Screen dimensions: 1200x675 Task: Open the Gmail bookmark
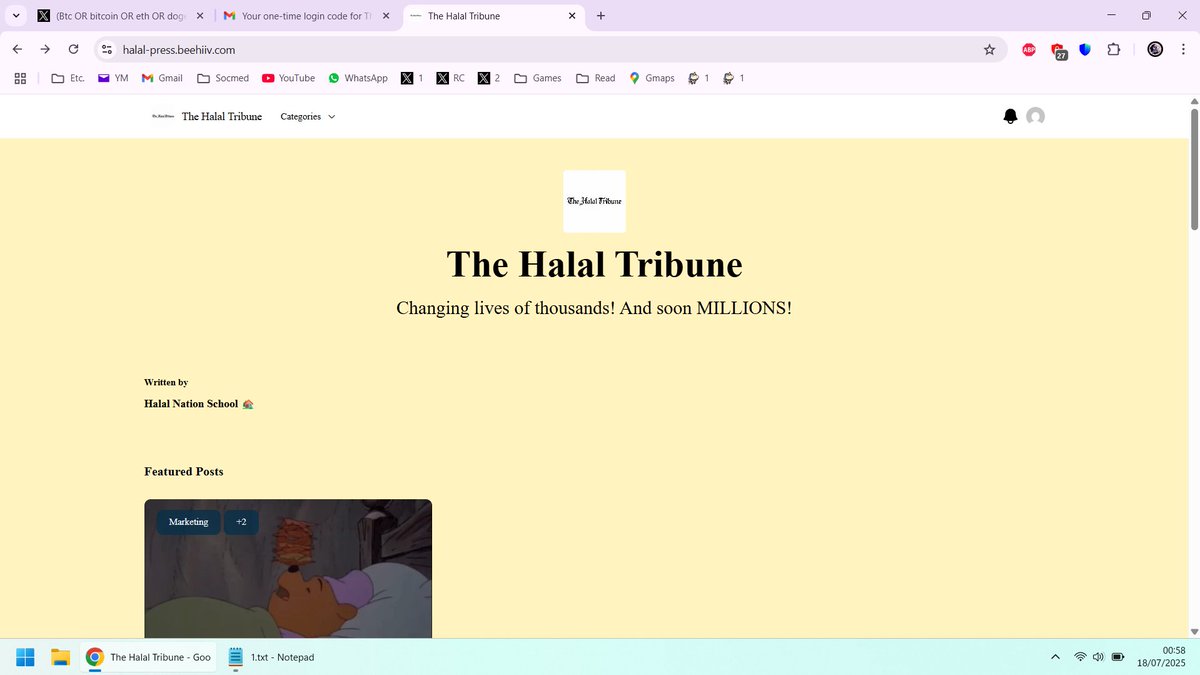click(162, 78)
